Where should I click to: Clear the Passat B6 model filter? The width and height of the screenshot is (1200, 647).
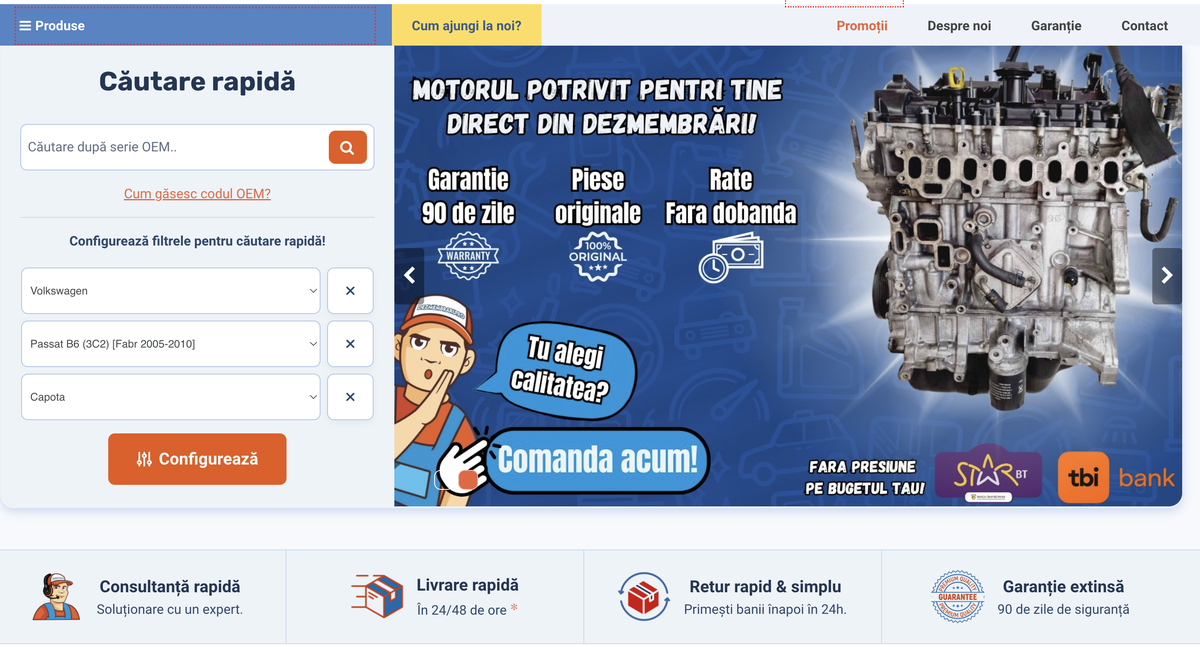click(x=350, y=344)
